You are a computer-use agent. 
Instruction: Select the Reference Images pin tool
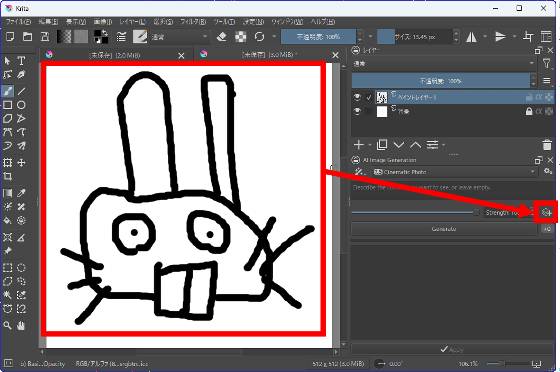point(8,251)
